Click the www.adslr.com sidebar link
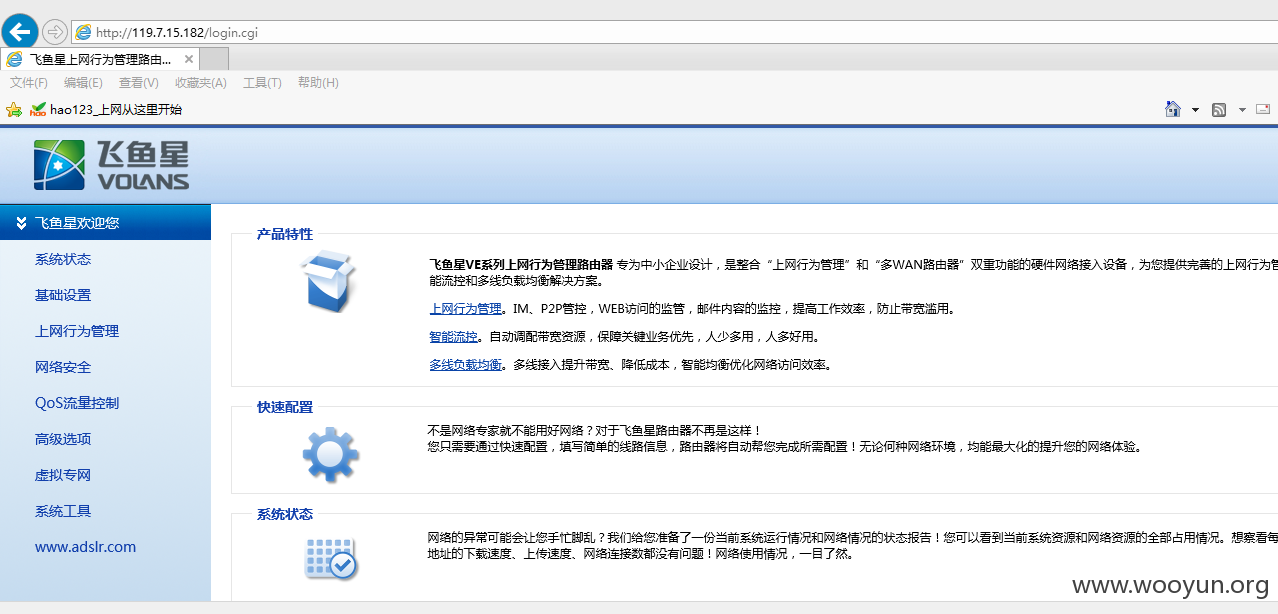Screen dimensions: 1278x614 pos(85,547)
